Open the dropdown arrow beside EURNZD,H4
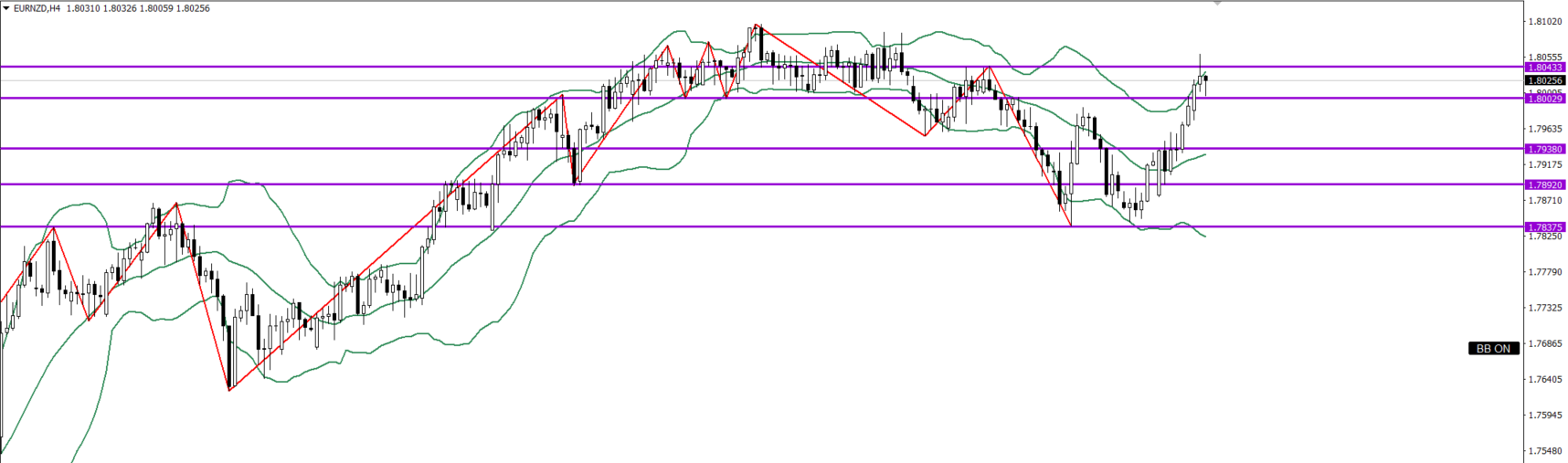 pos(6,8)
